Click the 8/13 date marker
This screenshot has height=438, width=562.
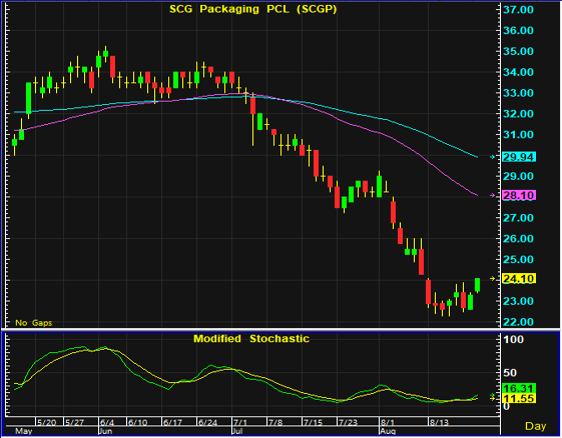tap(439, 423)
